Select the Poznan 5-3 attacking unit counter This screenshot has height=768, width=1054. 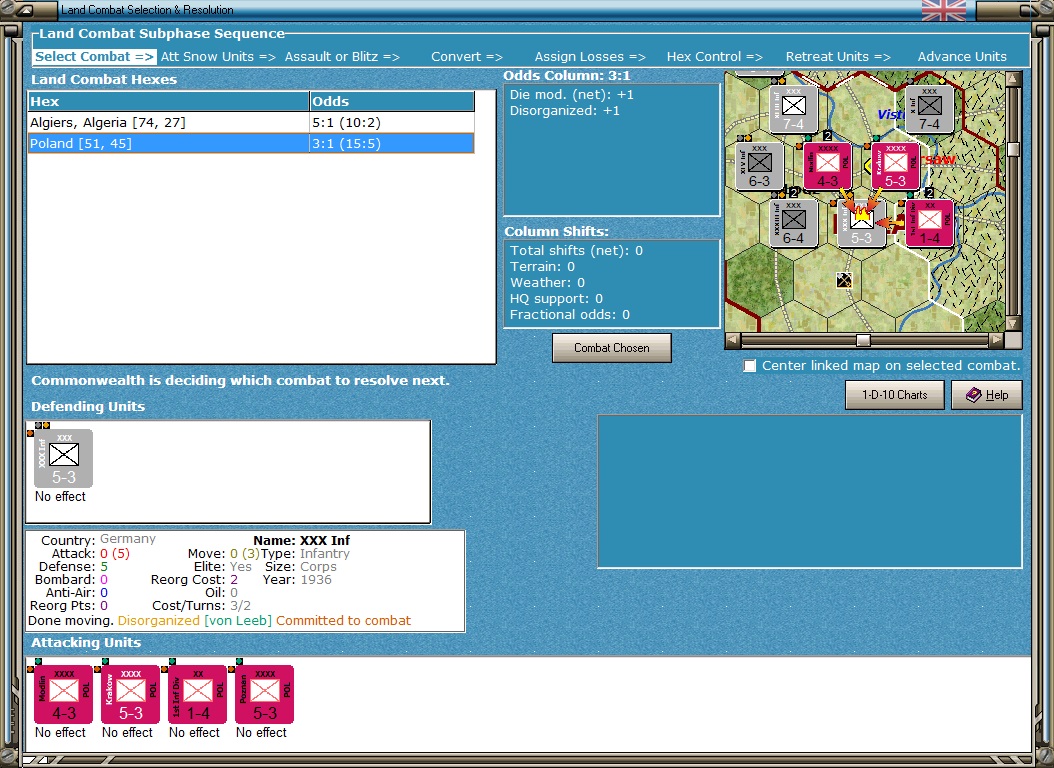click(265, 695)
